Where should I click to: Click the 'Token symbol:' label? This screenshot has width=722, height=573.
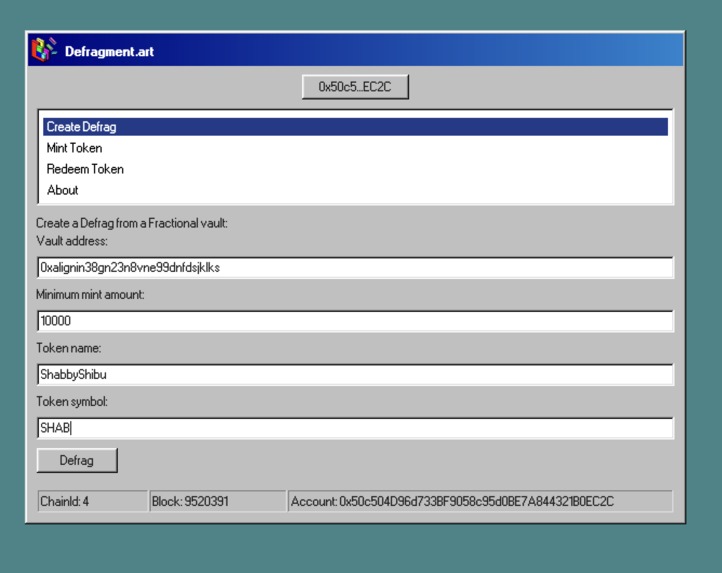point(72,401)
